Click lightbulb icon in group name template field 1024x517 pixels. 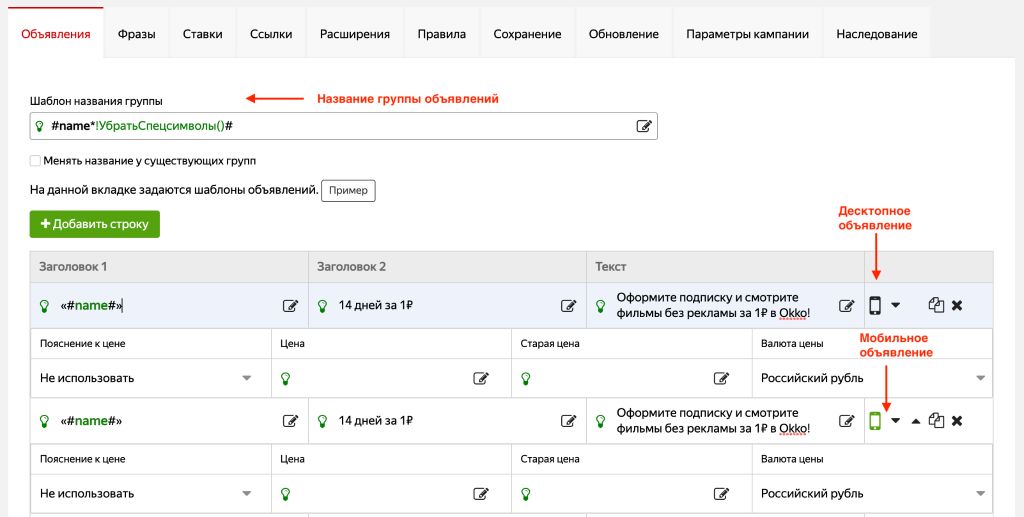[40, 126]
